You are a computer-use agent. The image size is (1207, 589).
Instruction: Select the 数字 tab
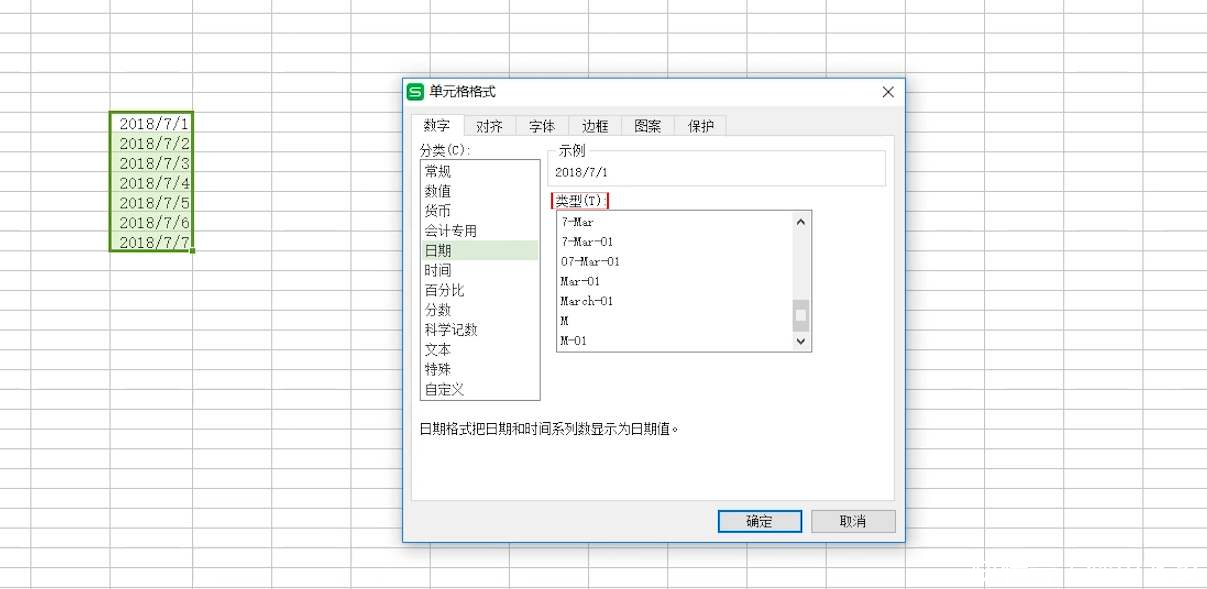437,125
